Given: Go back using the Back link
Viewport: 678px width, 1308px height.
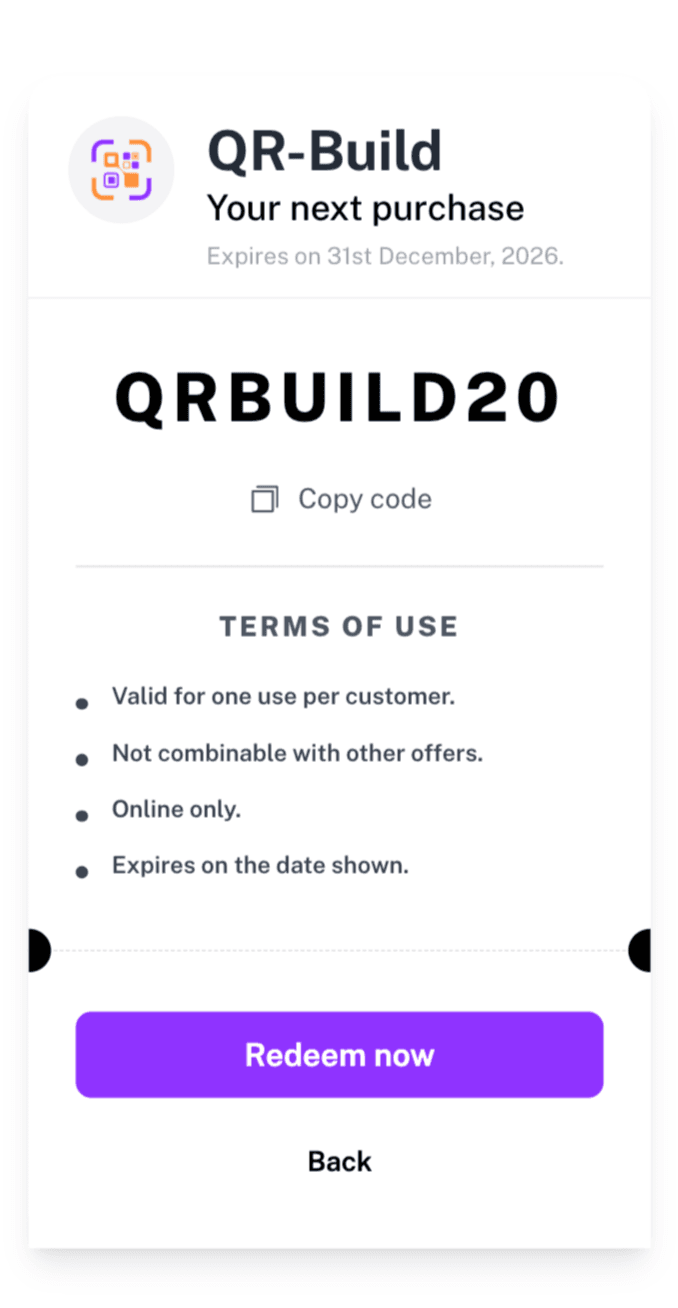Looking at the screenshot, I should coord(340,1161).
